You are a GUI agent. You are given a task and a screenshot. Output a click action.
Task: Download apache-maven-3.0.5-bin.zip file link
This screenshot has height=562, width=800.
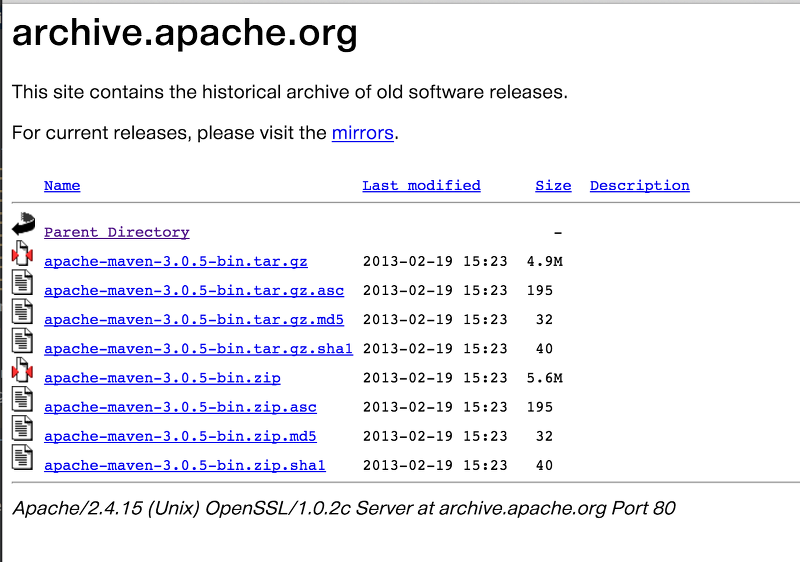162,378
